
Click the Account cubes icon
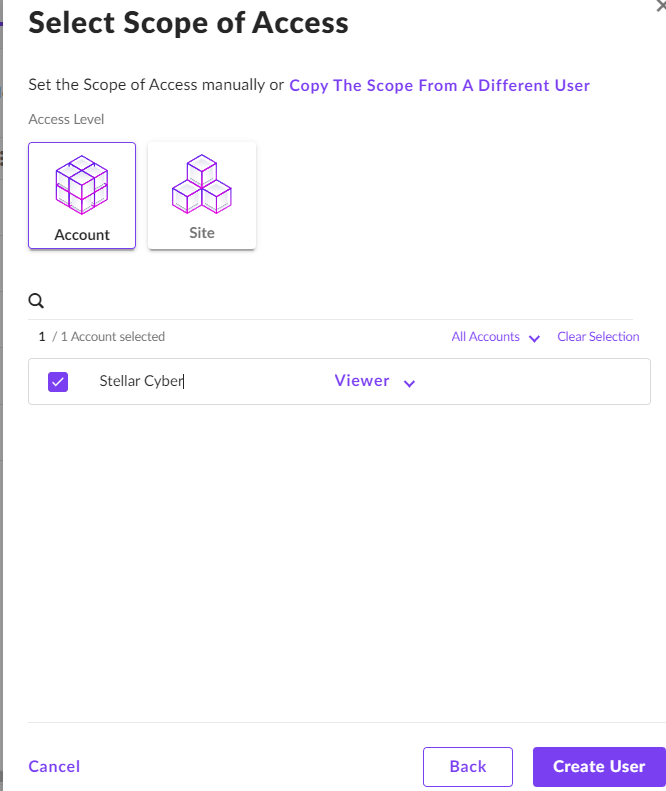point(82,185)
